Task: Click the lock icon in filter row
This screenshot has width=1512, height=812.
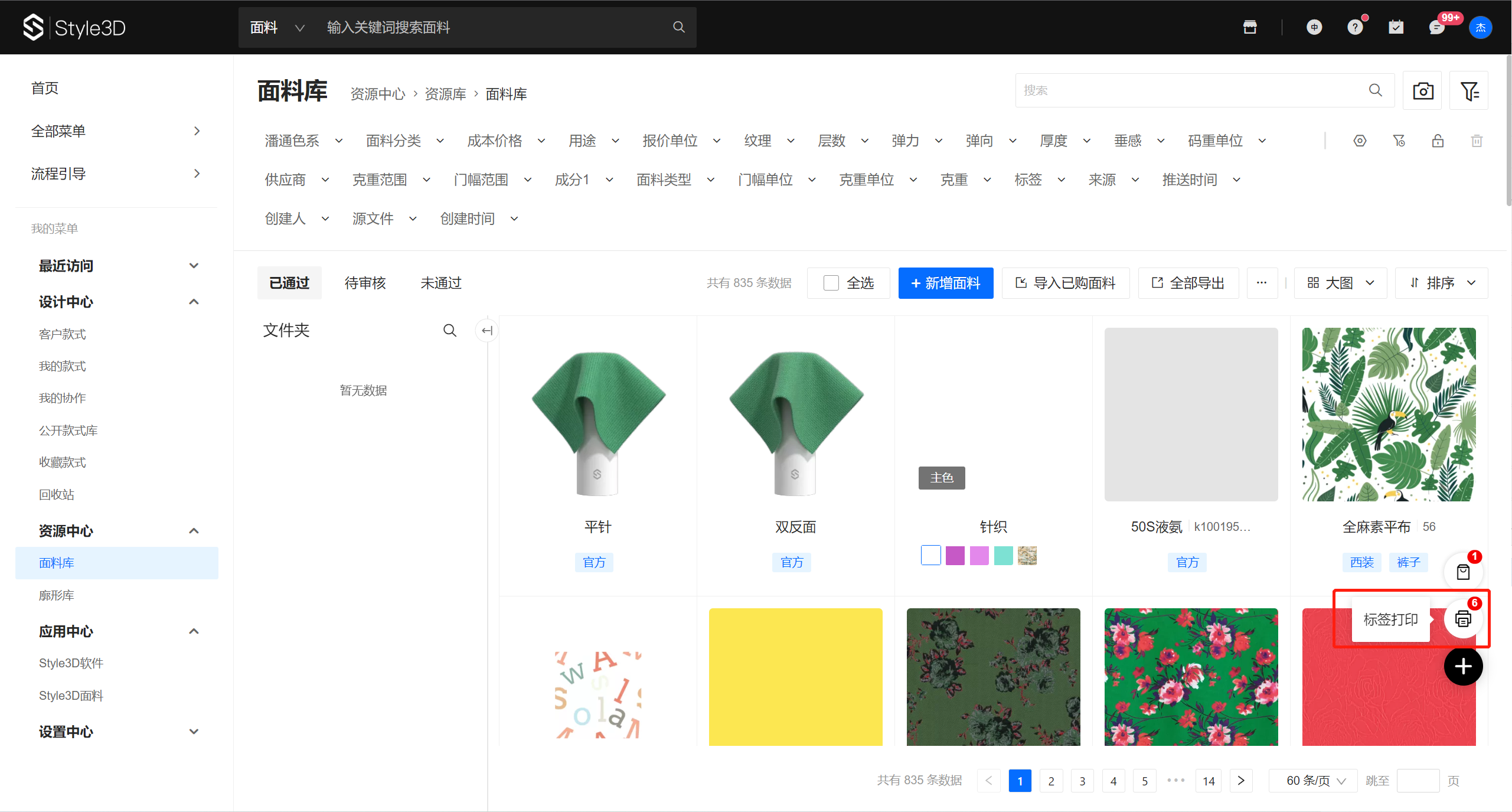Action: pos(1438,141)
